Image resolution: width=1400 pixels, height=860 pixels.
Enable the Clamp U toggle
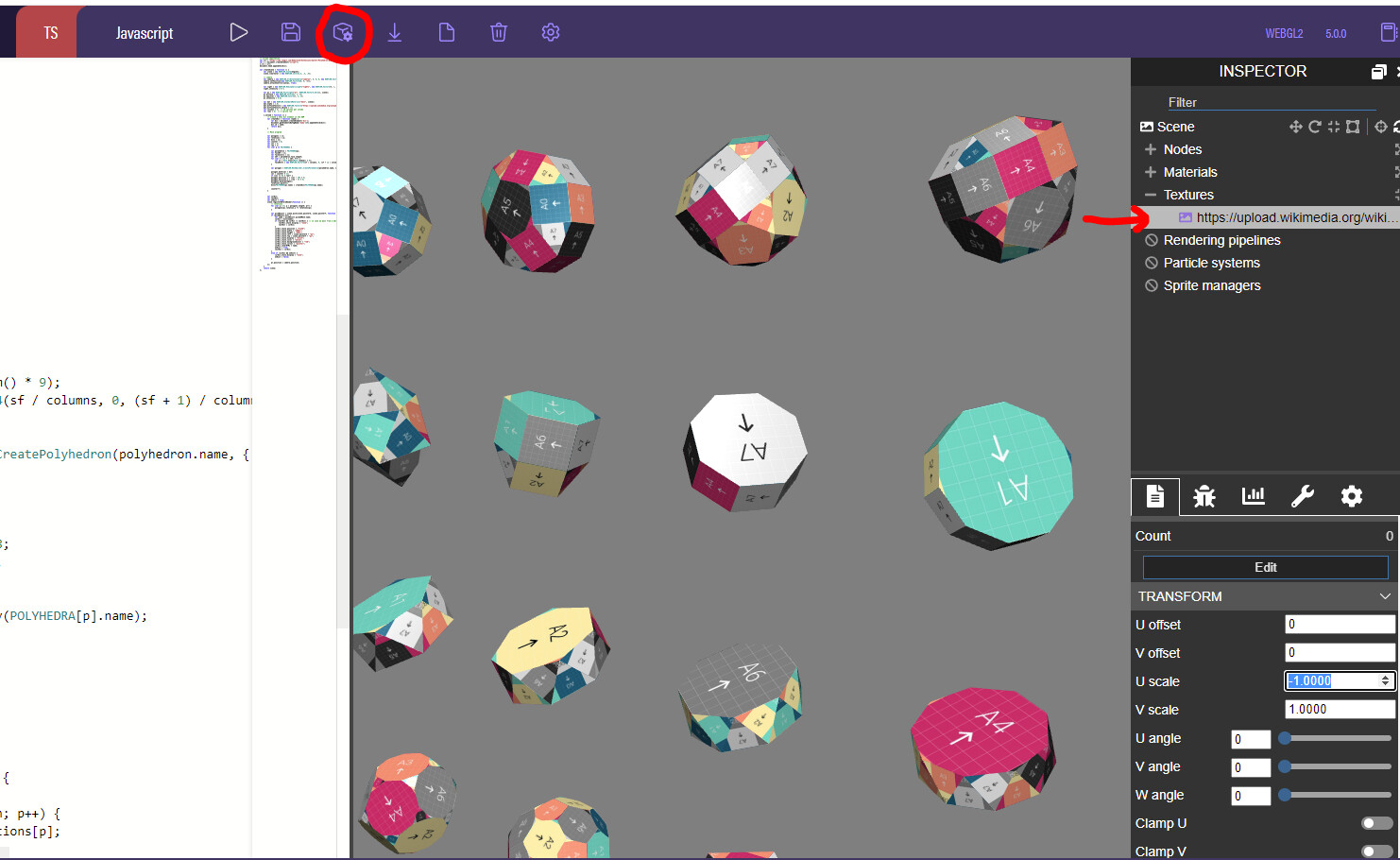click(1379, 823)
